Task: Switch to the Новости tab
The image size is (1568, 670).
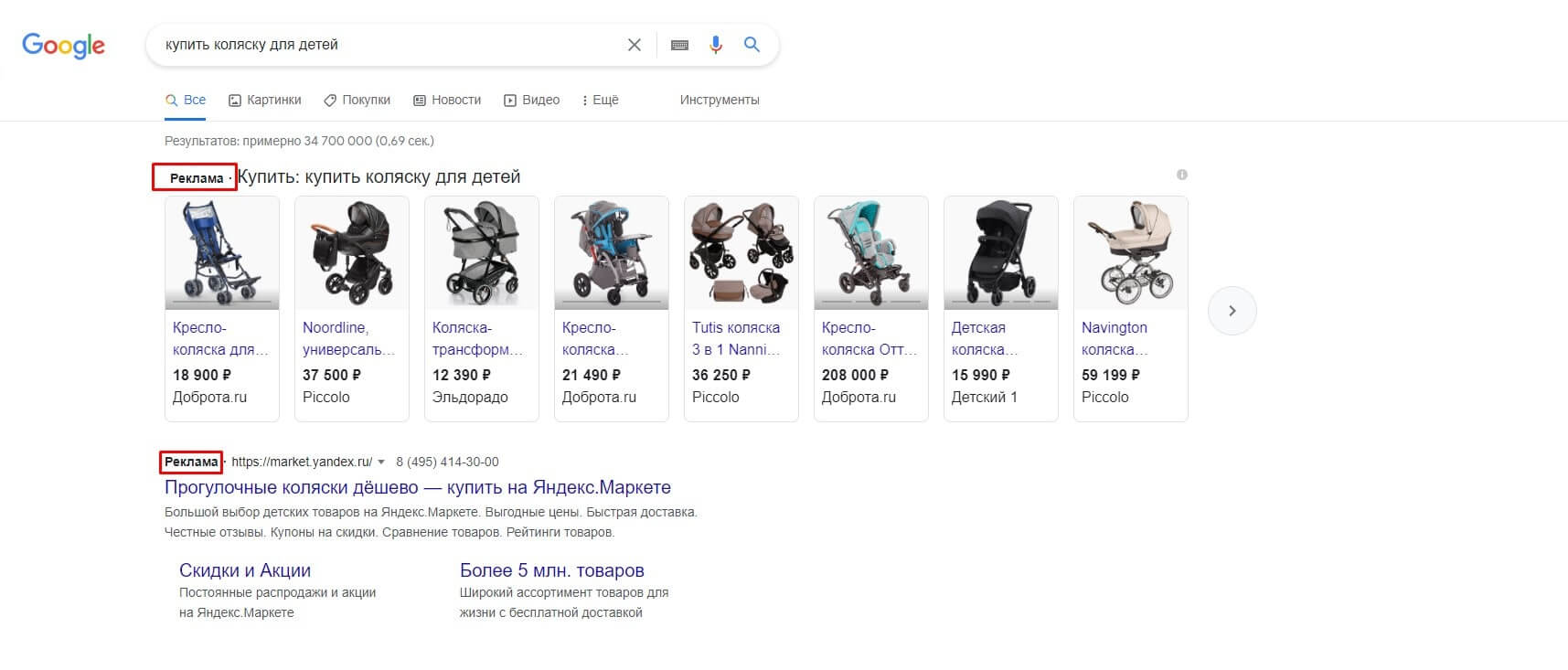Action: [x=447, y=100]
